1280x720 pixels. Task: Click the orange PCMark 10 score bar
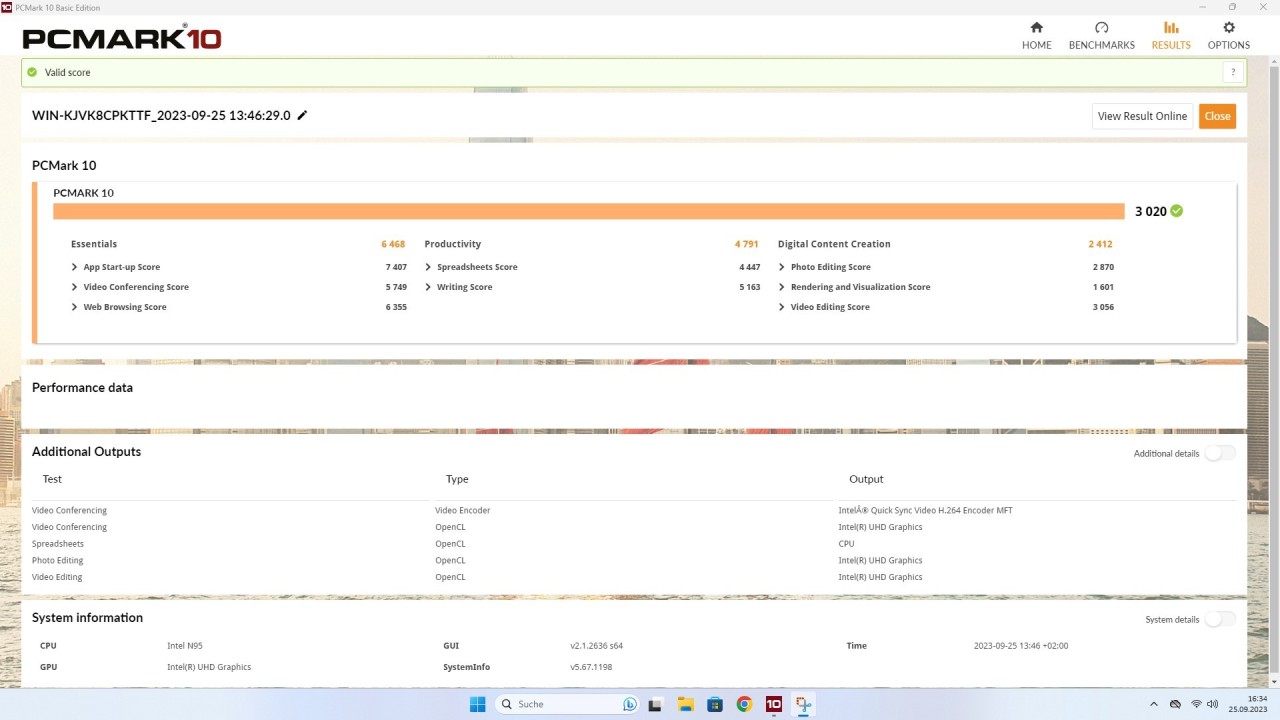[589, 211]
